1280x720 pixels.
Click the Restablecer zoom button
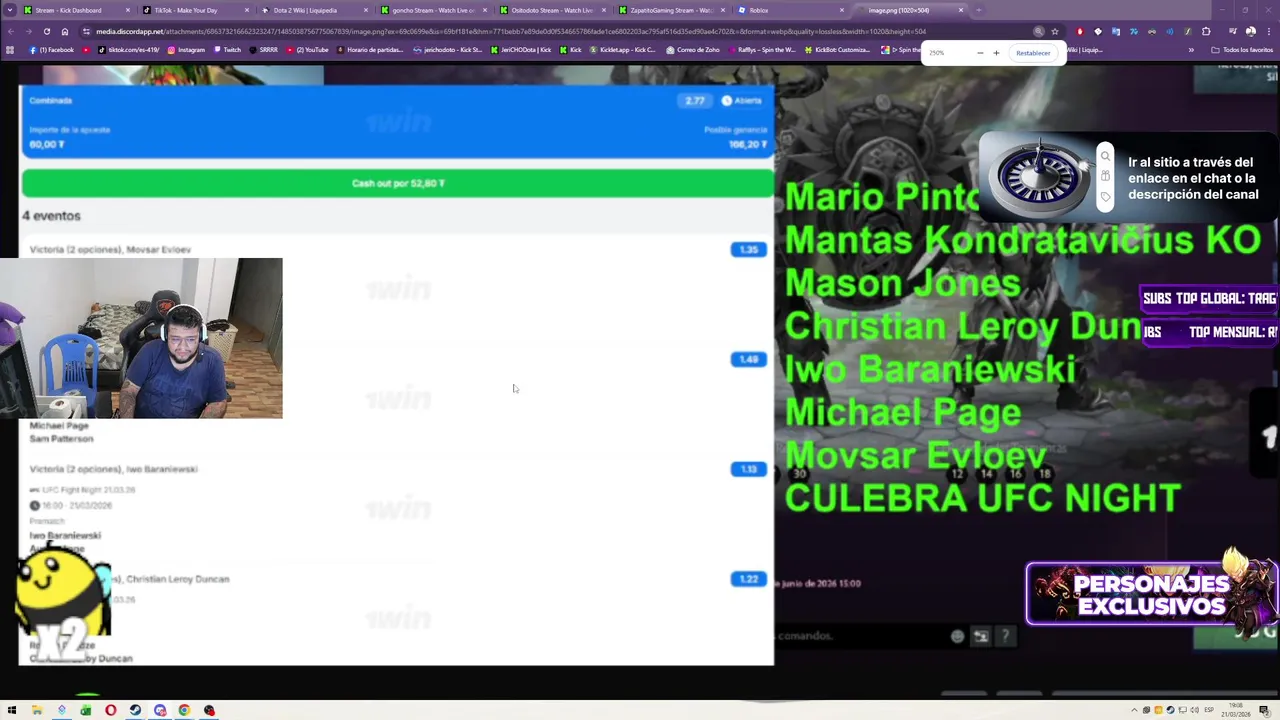click(1033, 53)
